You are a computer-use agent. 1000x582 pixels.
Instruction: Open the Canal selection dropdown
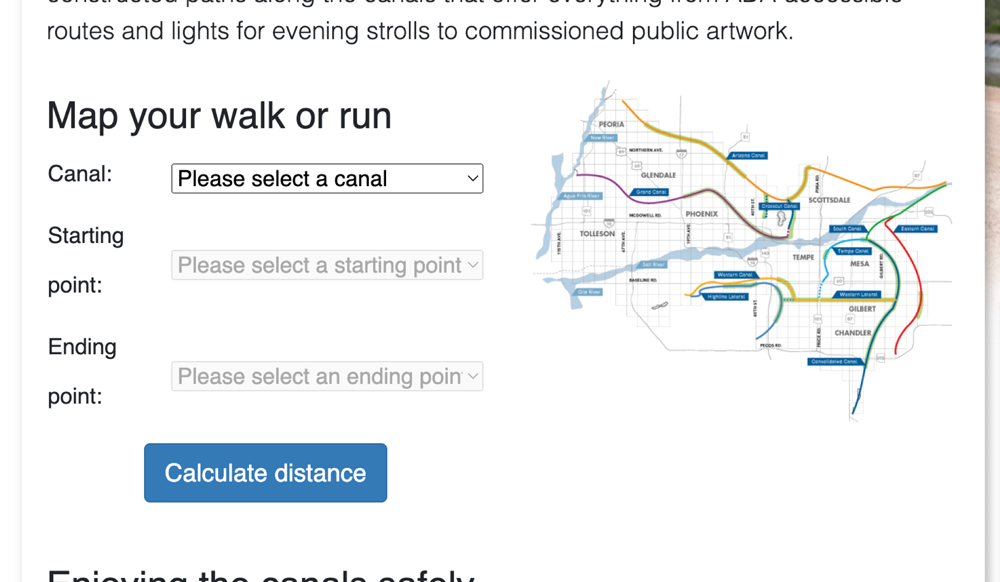pyautogui.click(x=327, y=179)
